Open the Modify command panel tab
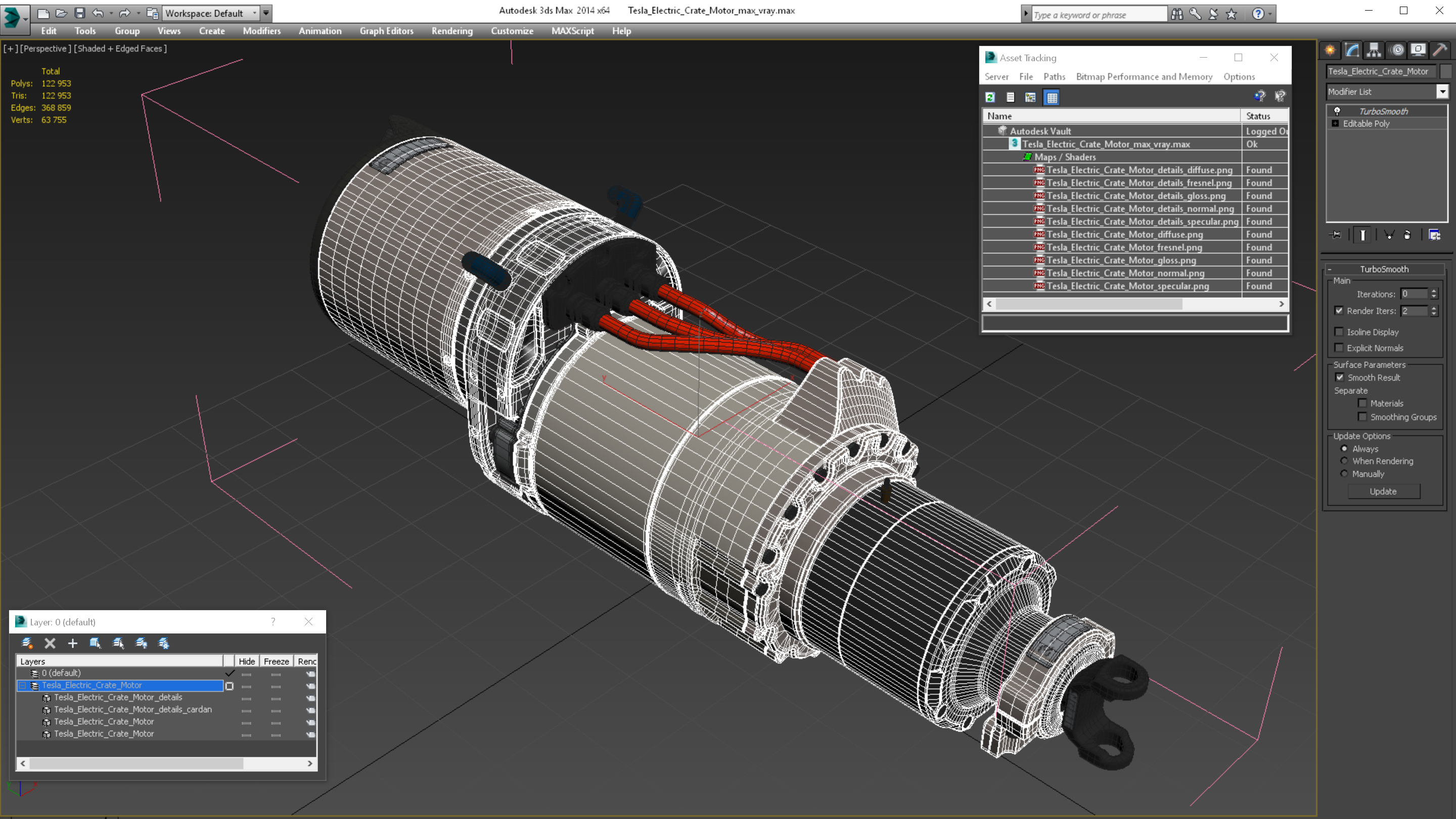This screenshot has width=1456, height=819. [1352, 50]
